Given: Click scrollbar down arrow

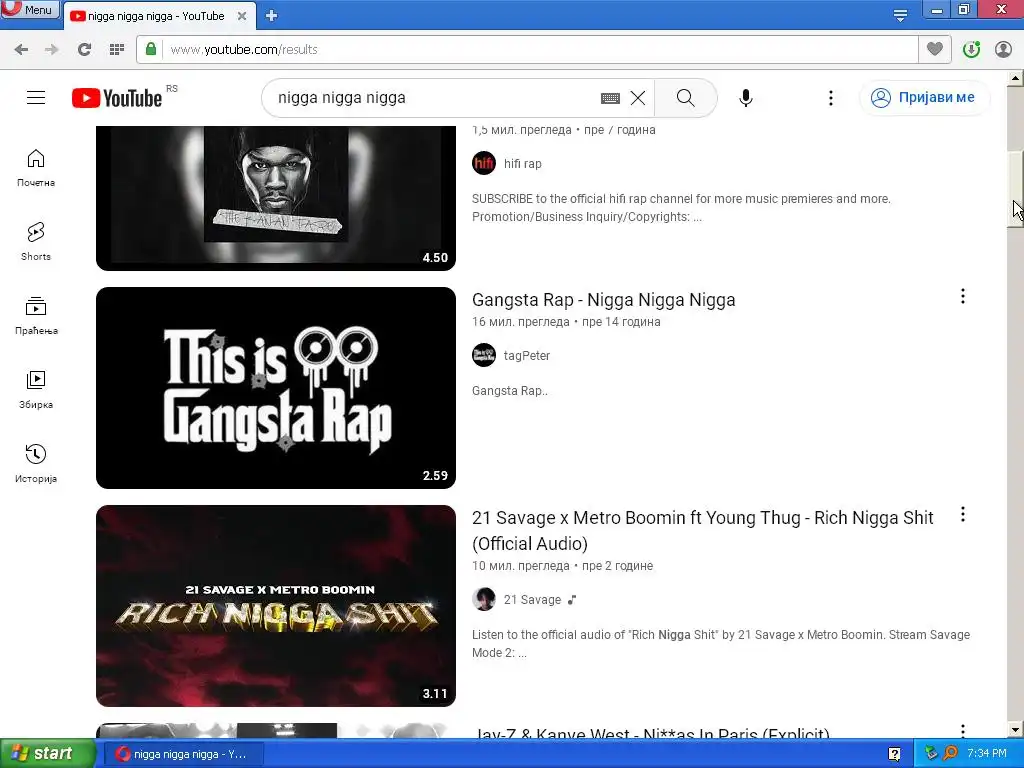Looking at the screenshot, I should pyautogui.click(x=1015, y=729).
